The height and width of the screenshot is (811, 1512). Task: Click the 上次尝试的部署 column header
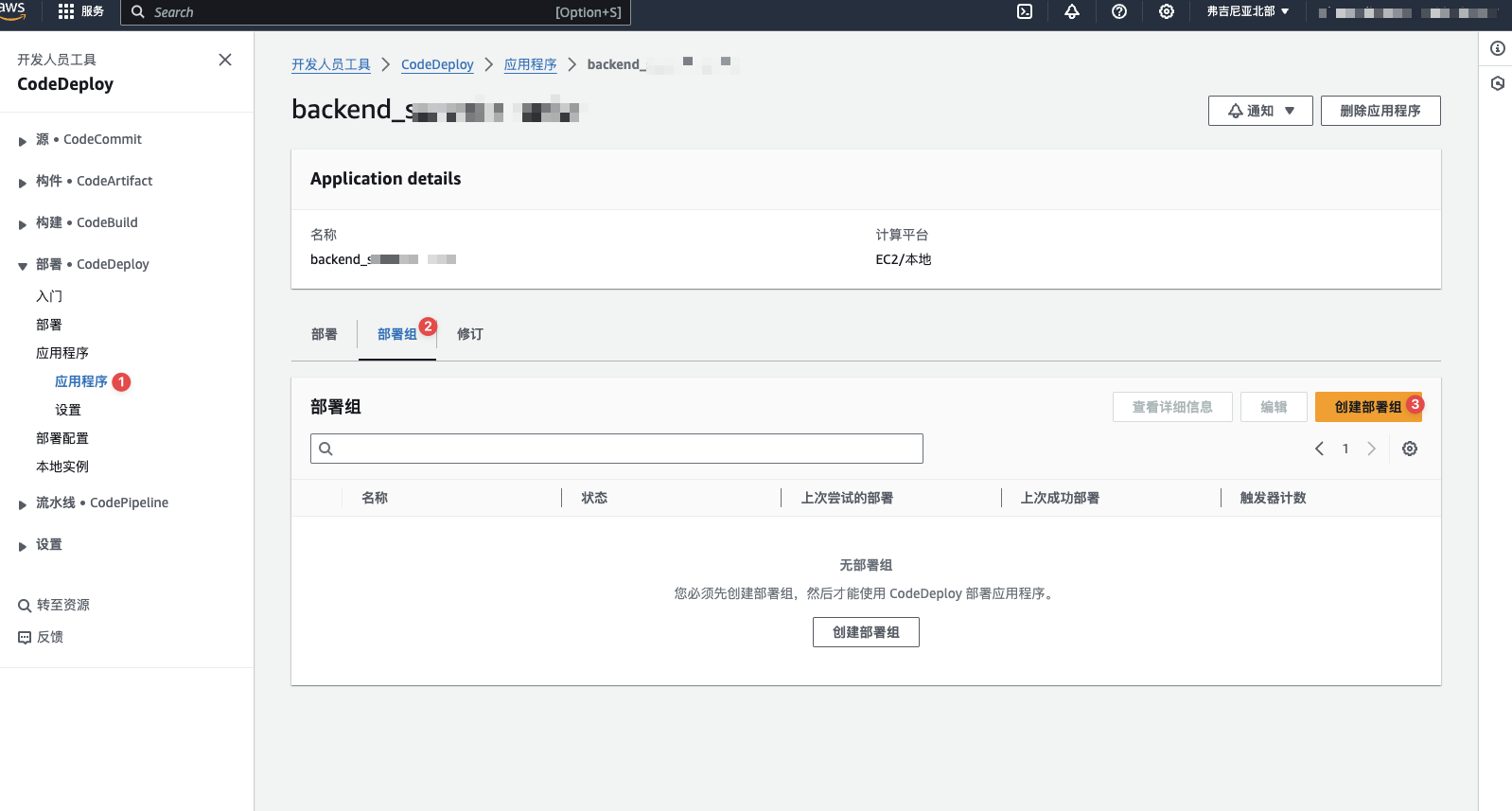pyautogui.click(x=847, y=498)
